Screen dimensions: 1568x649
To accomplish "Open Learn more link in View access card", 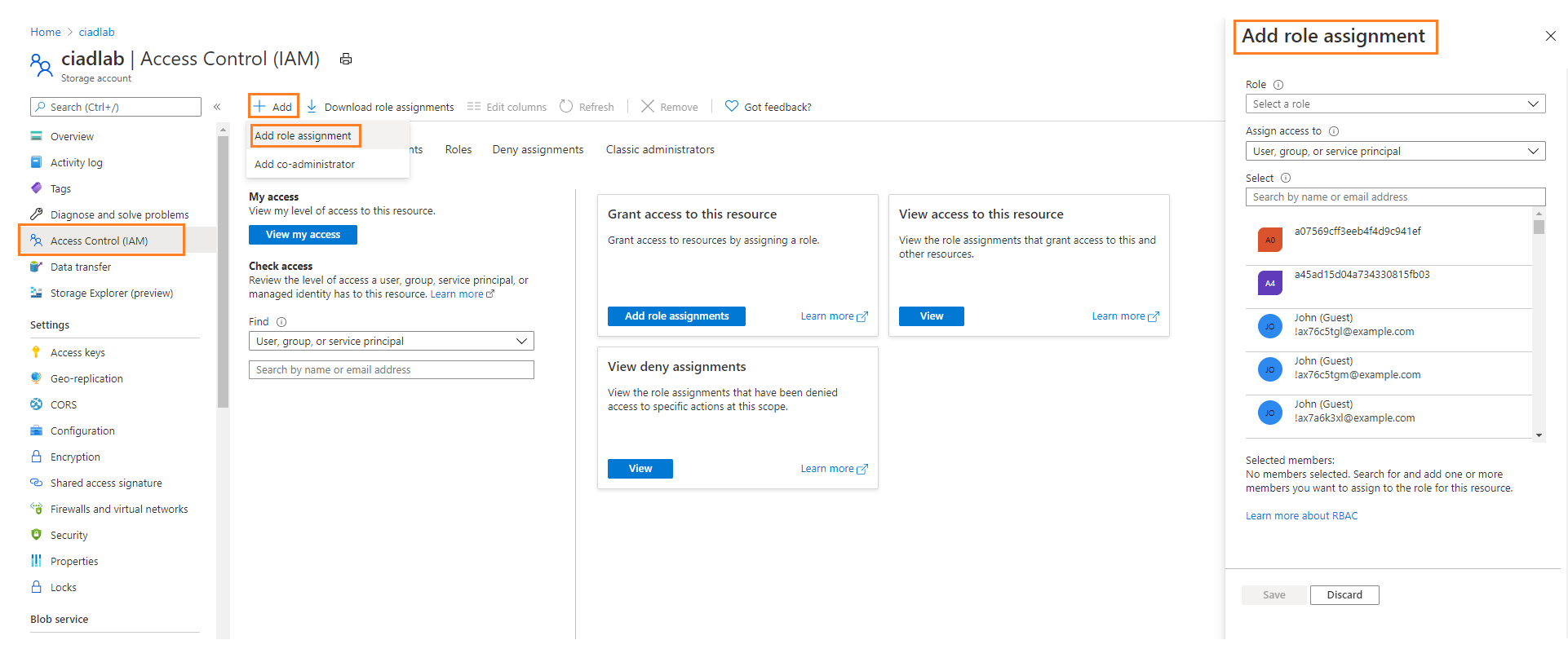I will 1125,316.
